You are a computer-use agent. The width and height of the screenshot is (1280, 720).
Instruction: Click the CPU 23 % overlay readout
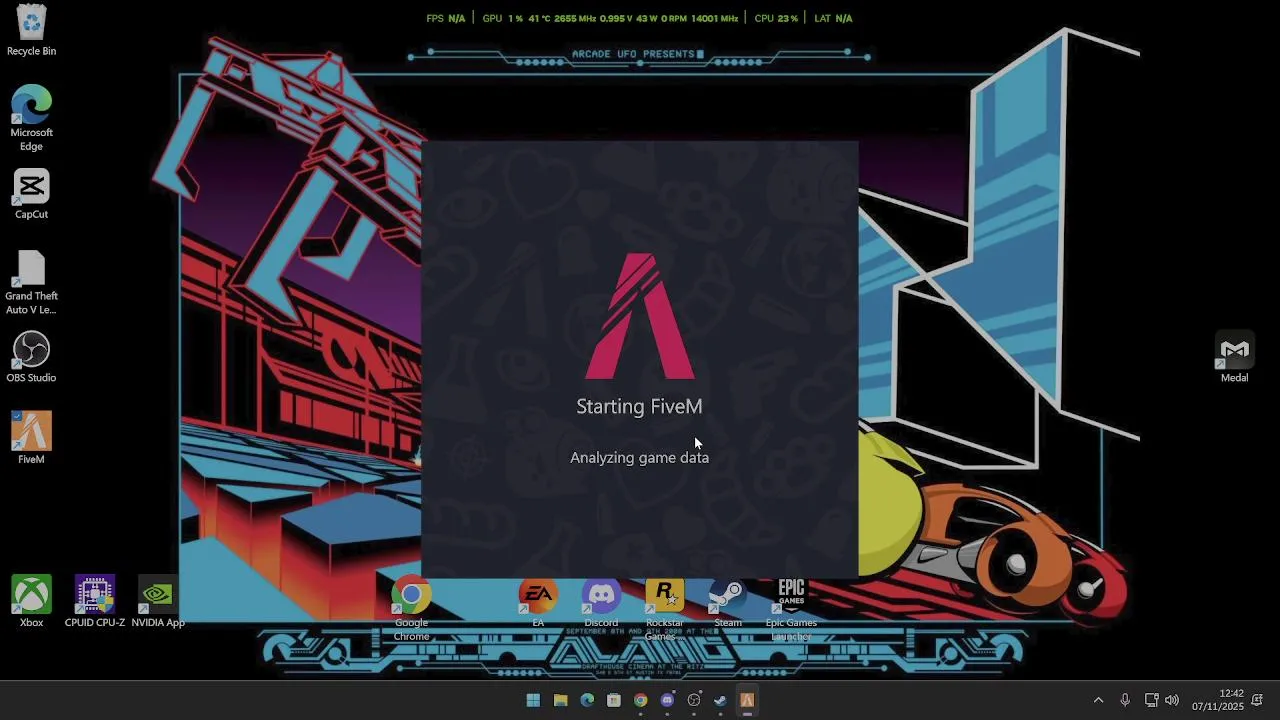click(x=776, y=18)
